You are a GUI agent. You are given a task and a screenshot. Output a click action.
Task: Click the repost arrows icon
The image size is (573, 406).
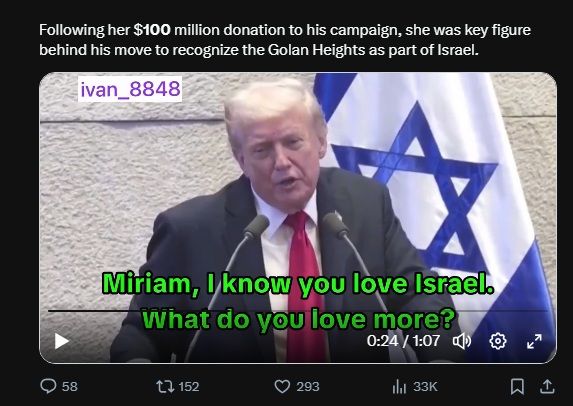click(165, 387)
